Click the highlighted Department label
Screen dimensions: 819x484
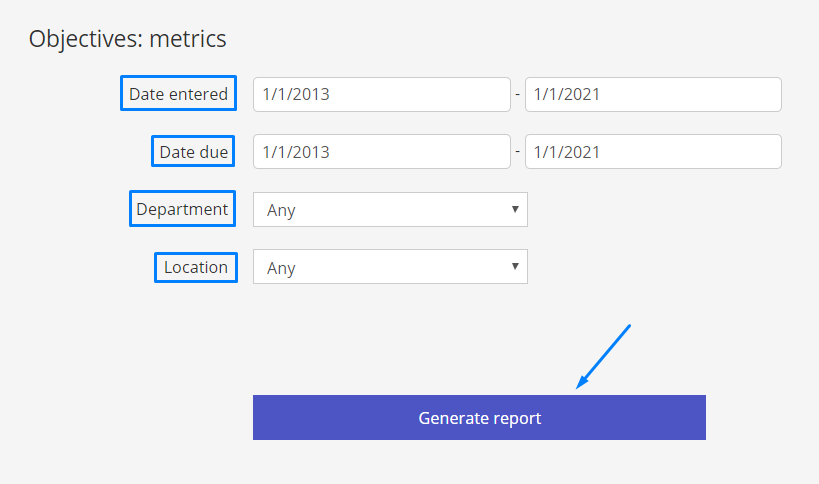pyautogui.click(x=182, y=209)
